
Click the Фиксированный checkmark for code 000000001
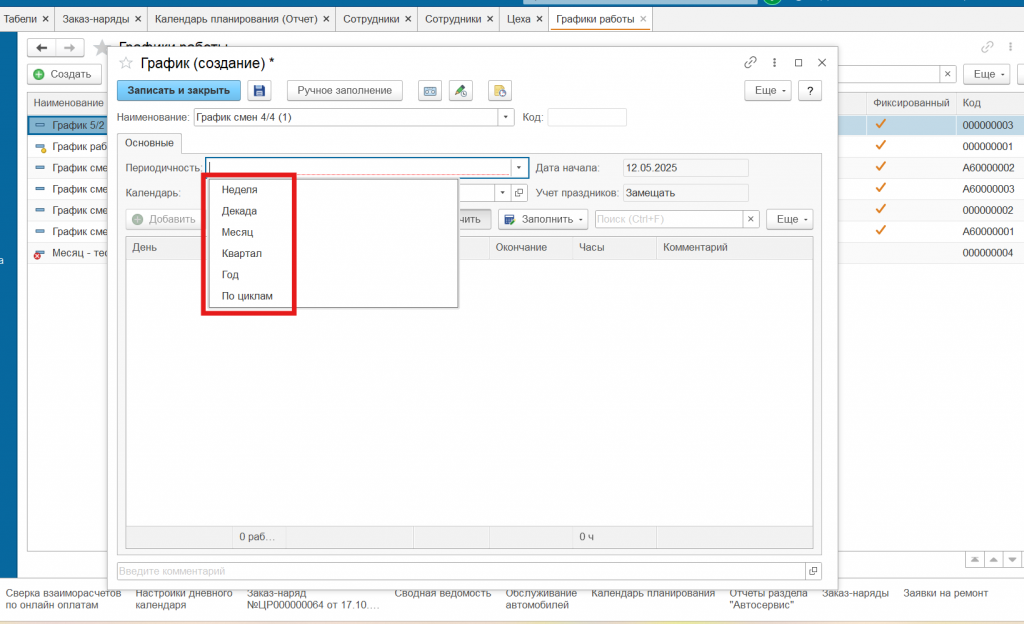[881, 146]
